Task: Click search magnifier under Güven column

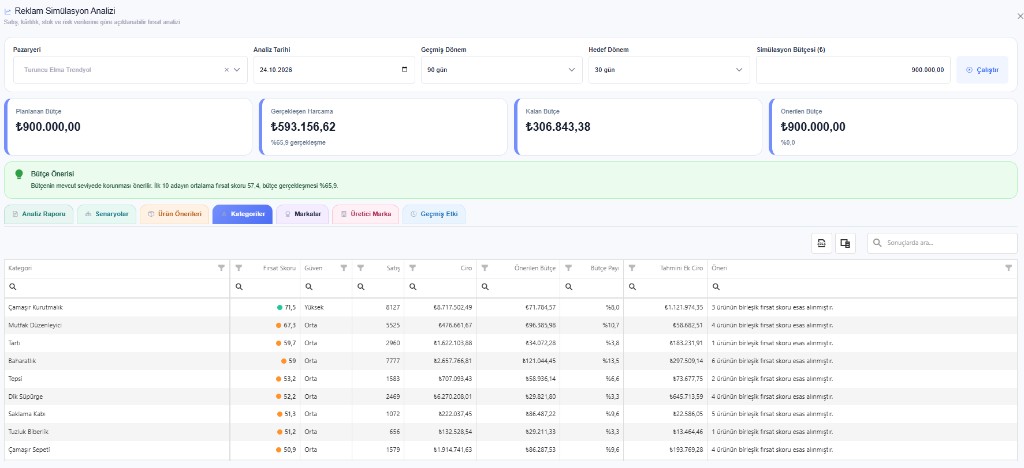Action: click(309, 287)
